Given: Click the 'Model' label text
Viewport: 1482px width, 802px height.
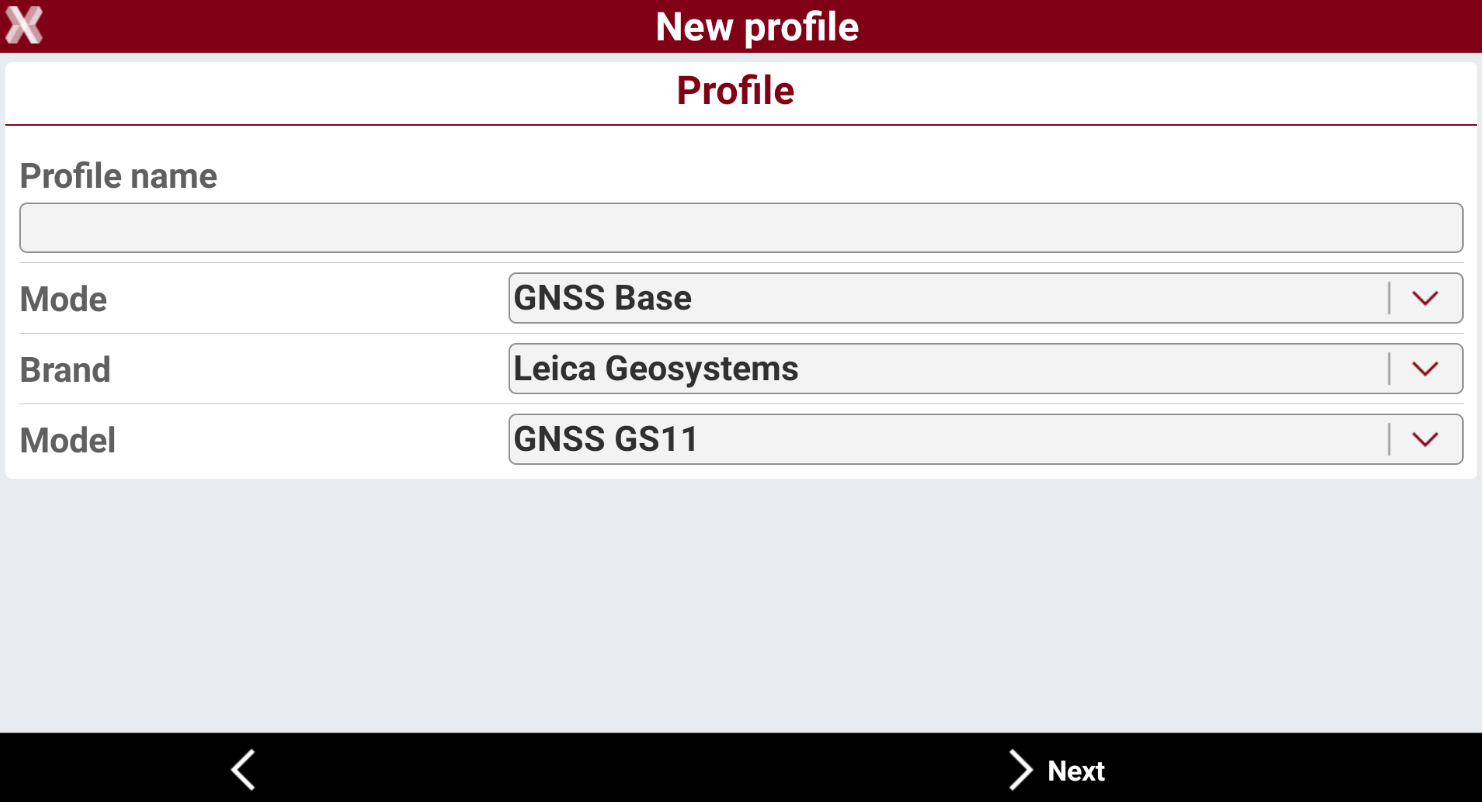Looking at the screenshot, I should (68, 440).
